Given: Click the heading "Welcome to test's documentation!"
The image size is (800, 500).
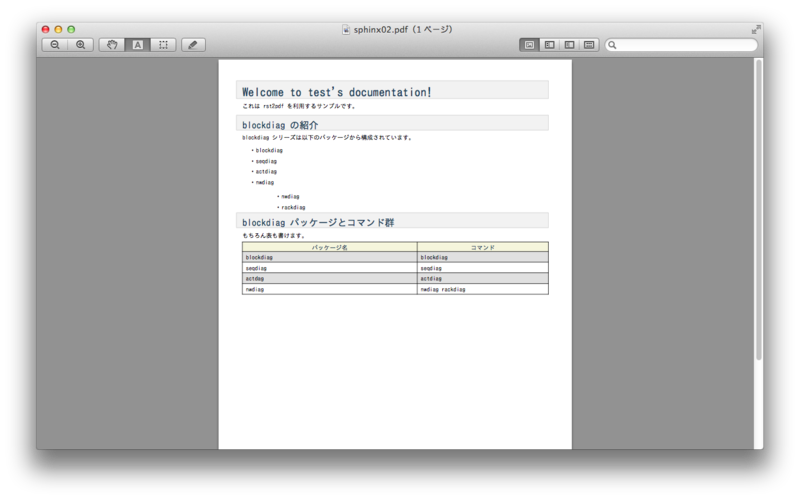Looking at the screenshot, I should tap(337, 92).
